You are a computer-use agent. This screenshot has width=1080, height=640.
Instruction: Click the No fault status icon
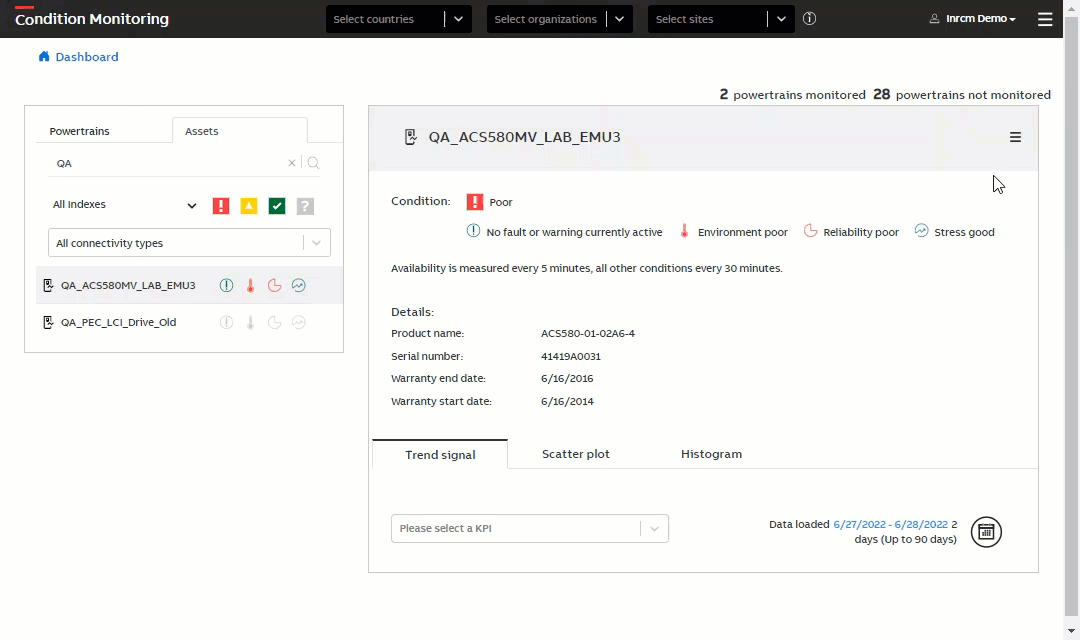tap(473, 231)
